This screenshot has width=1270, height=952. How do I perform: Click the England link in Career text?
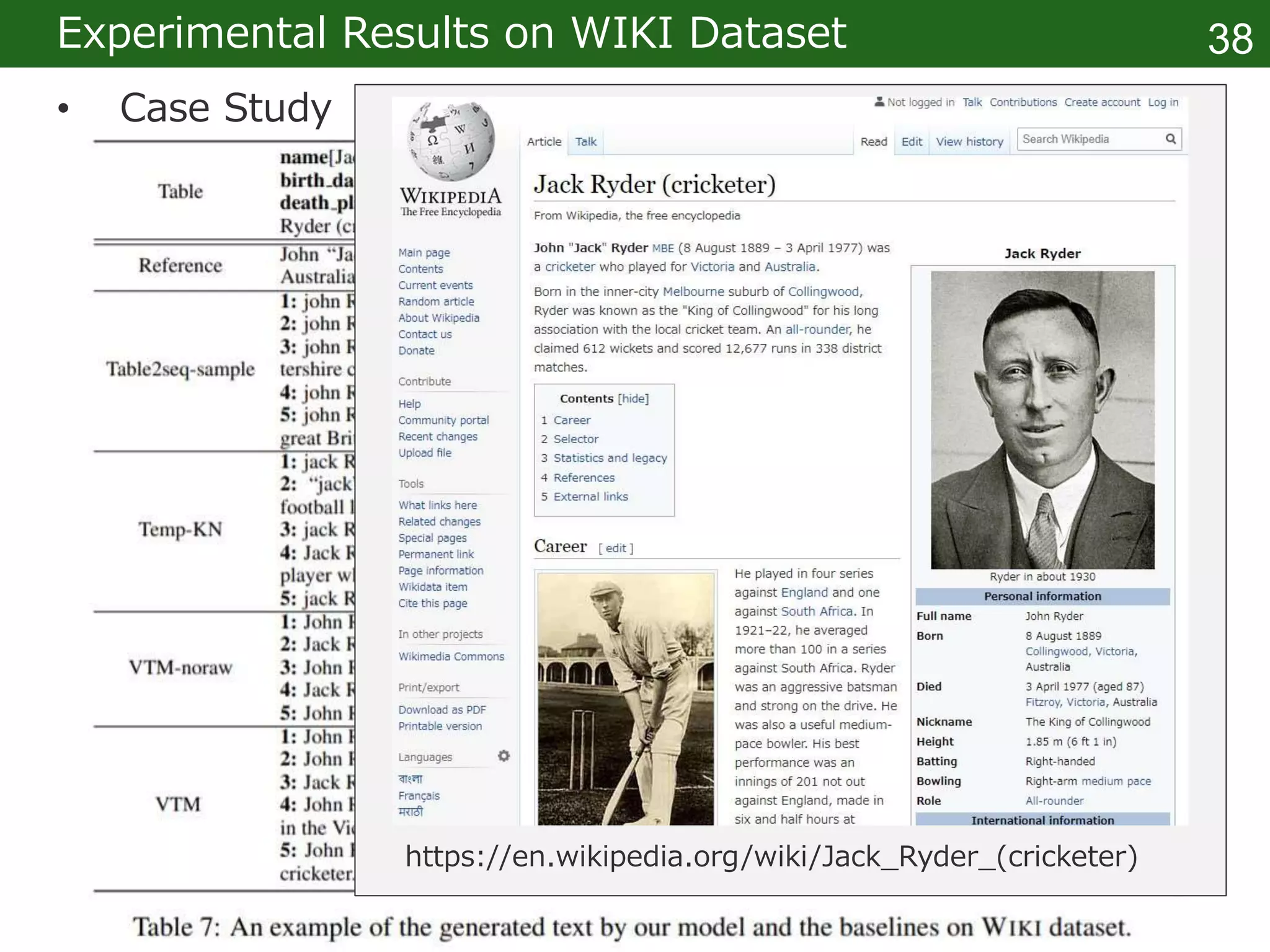[804, 593]
